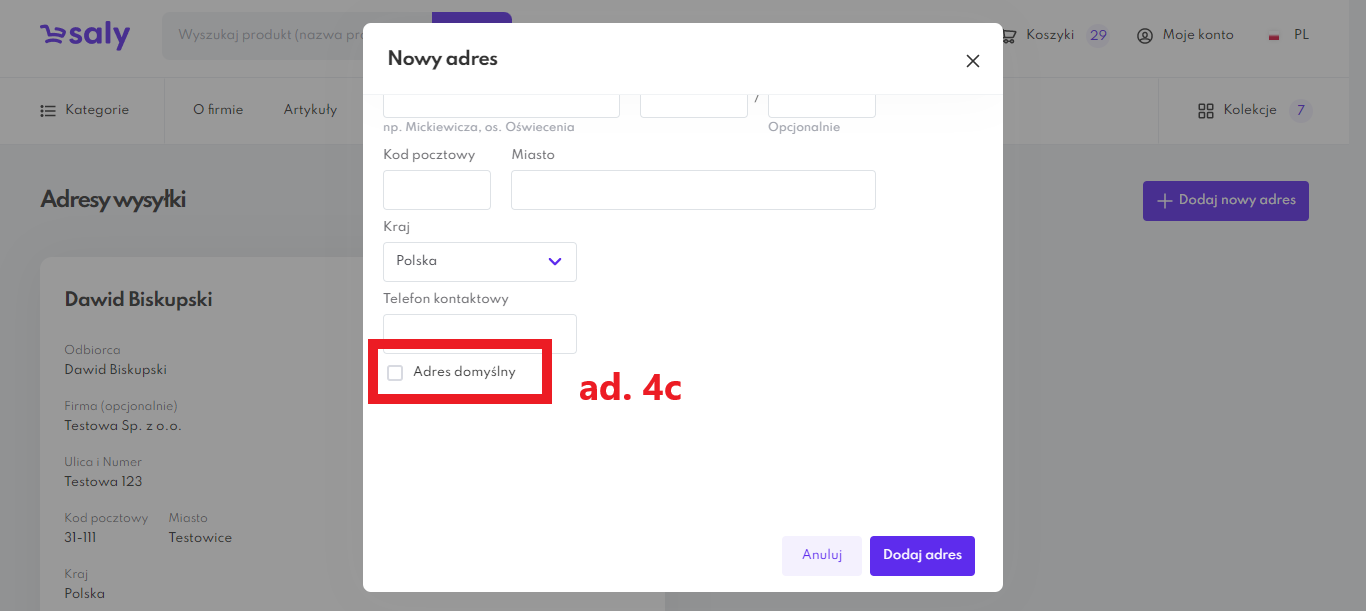Click the Dodaj adres button

coord(922,556)
